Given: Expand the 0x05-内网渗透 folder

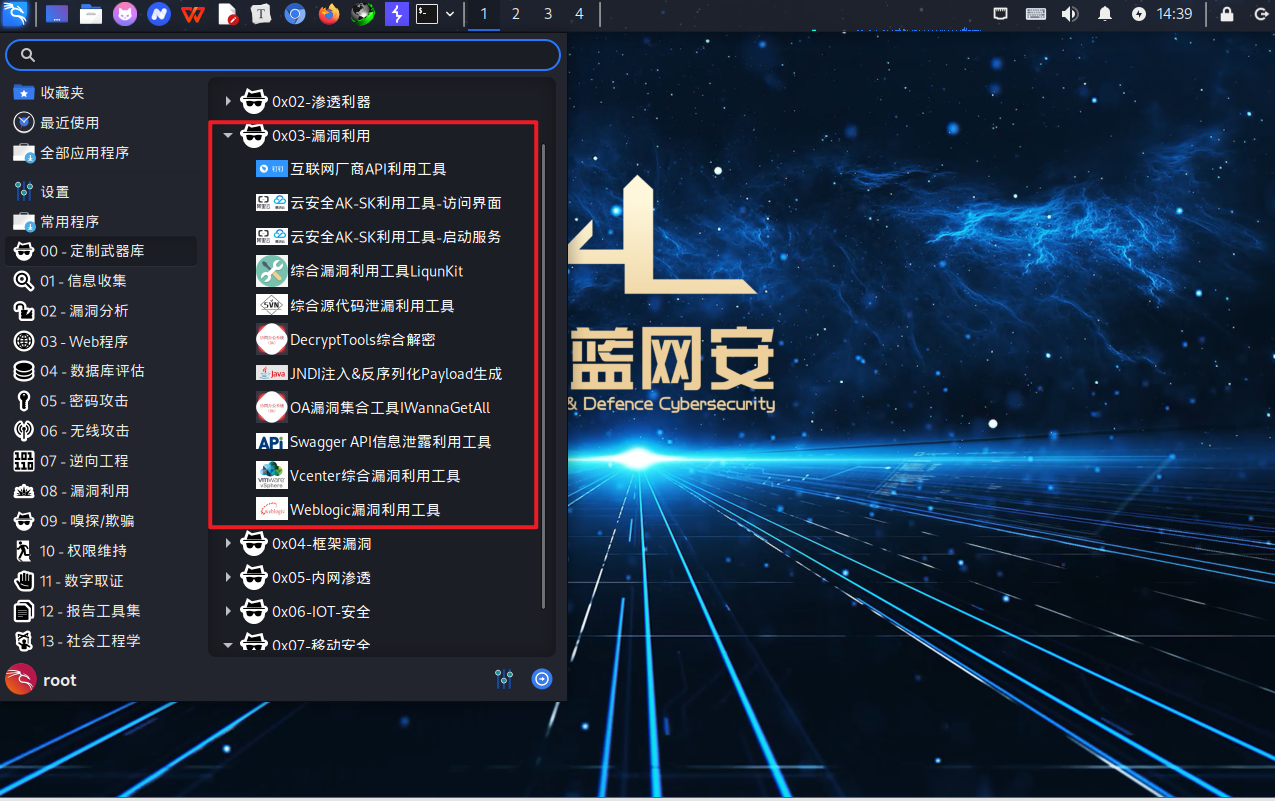Looking at the screenshot, I should (228, 577).
